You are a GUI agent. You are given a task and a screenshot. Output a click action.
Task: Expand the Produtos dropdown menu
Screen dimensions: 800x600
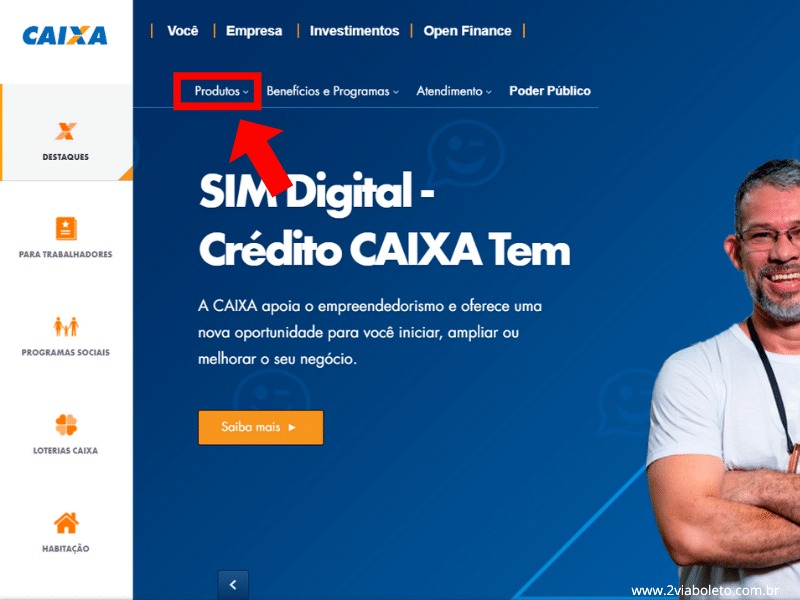221,91
